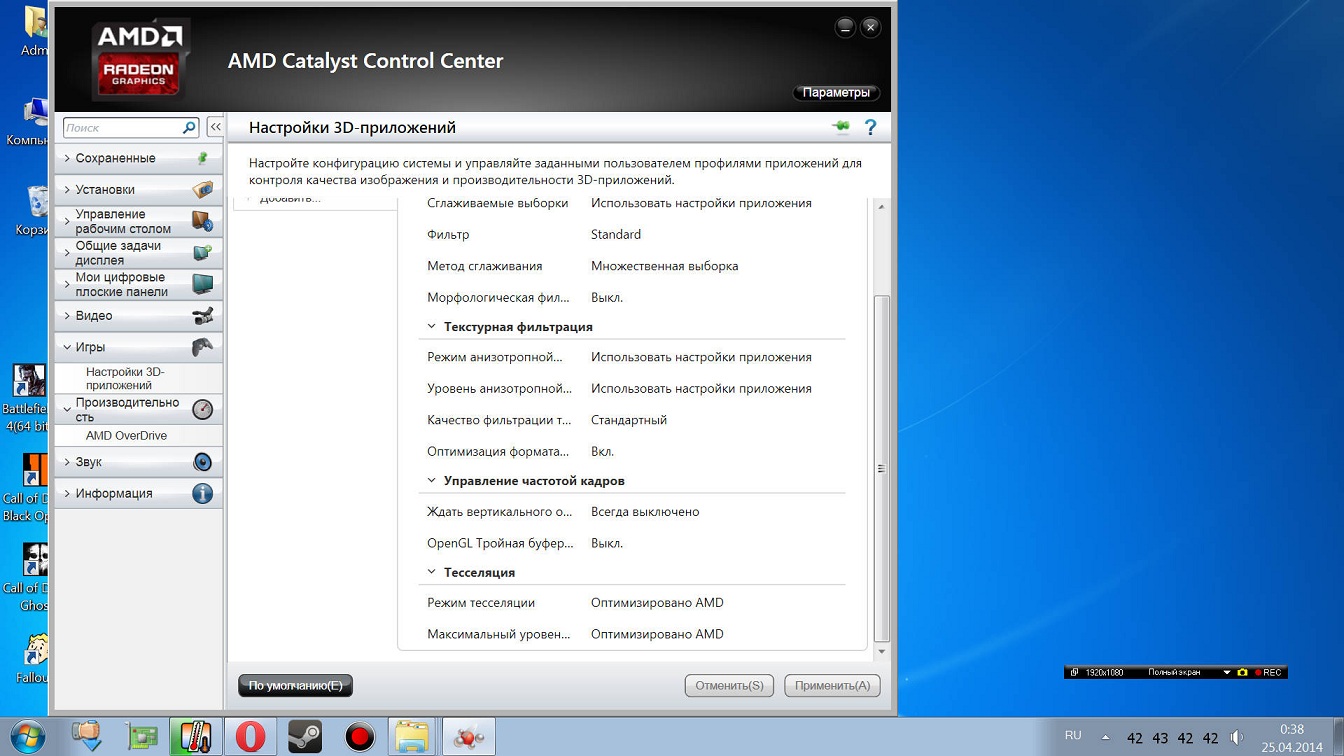Collapse the Тесселяция group

click(x=431, y=573)
